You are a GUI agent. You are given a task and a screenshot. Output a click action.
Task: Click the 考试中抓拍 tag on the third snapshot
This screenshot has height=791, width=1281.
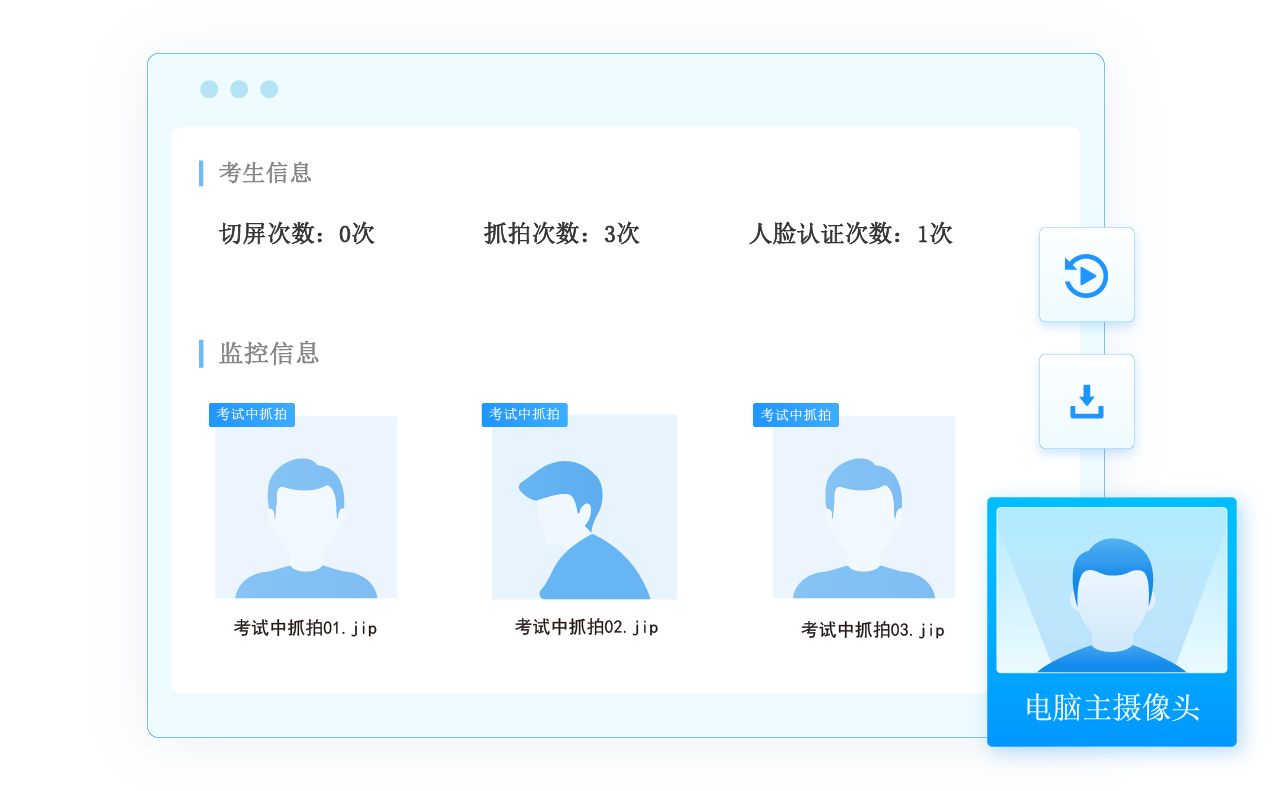click(x=795, y=415)
